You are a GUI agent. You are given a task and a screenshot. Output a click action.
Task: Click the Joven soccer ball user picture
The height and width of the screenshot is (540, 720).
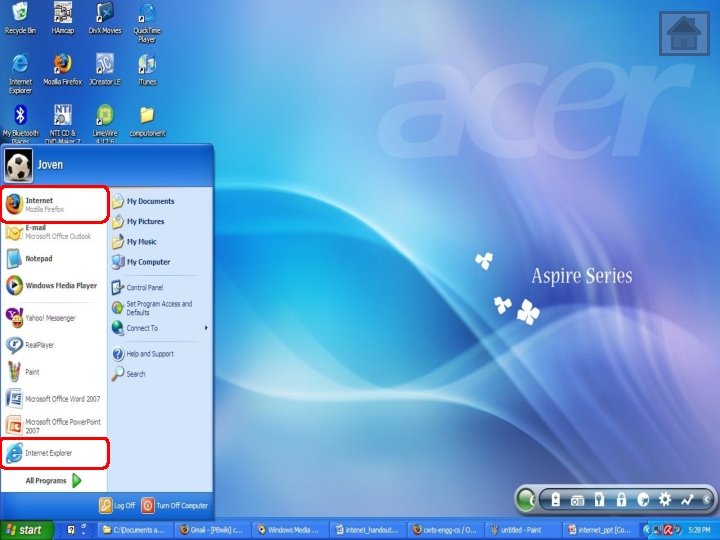click(18, 165)
